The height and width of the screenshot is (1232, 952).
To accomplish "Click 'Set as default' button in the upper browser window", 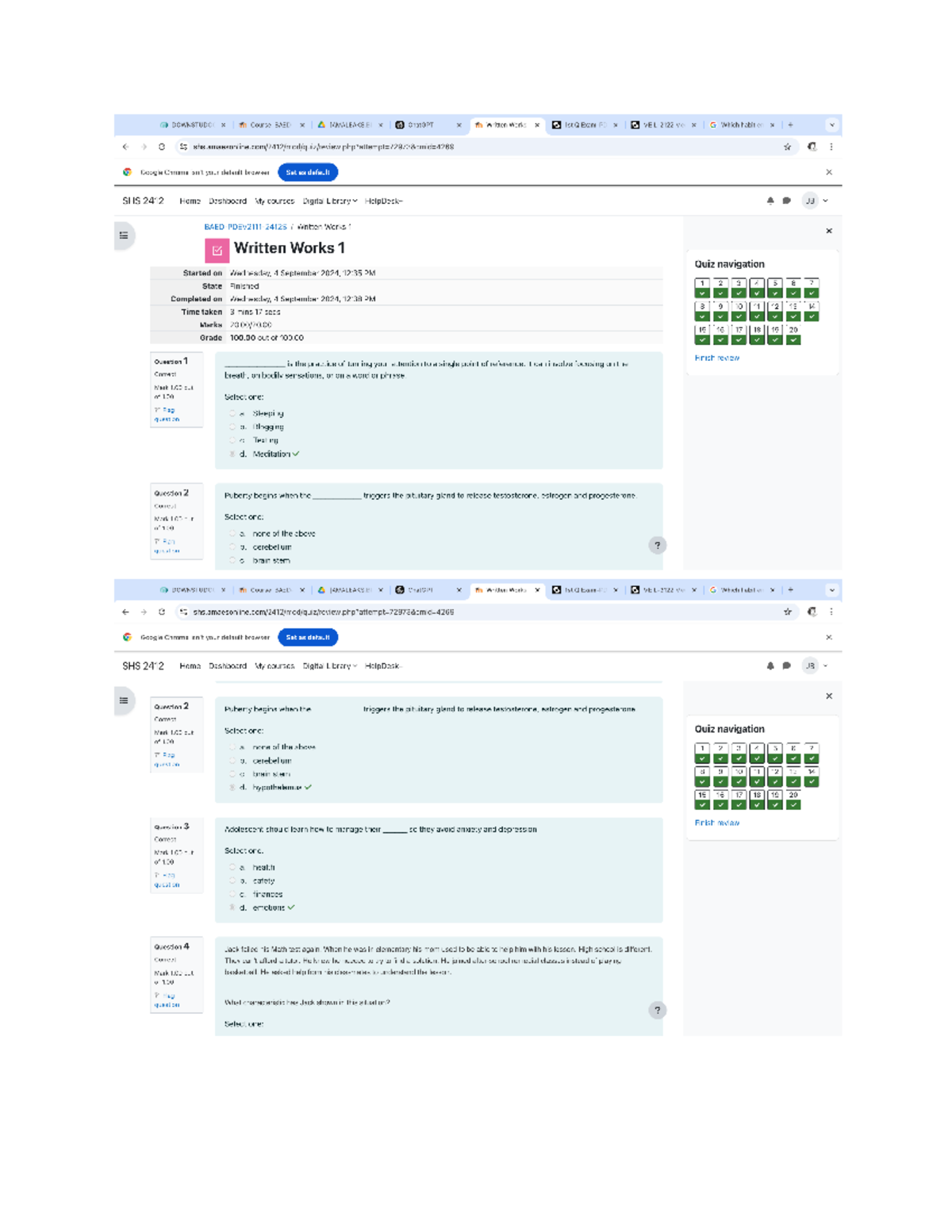I will [308, 172].
